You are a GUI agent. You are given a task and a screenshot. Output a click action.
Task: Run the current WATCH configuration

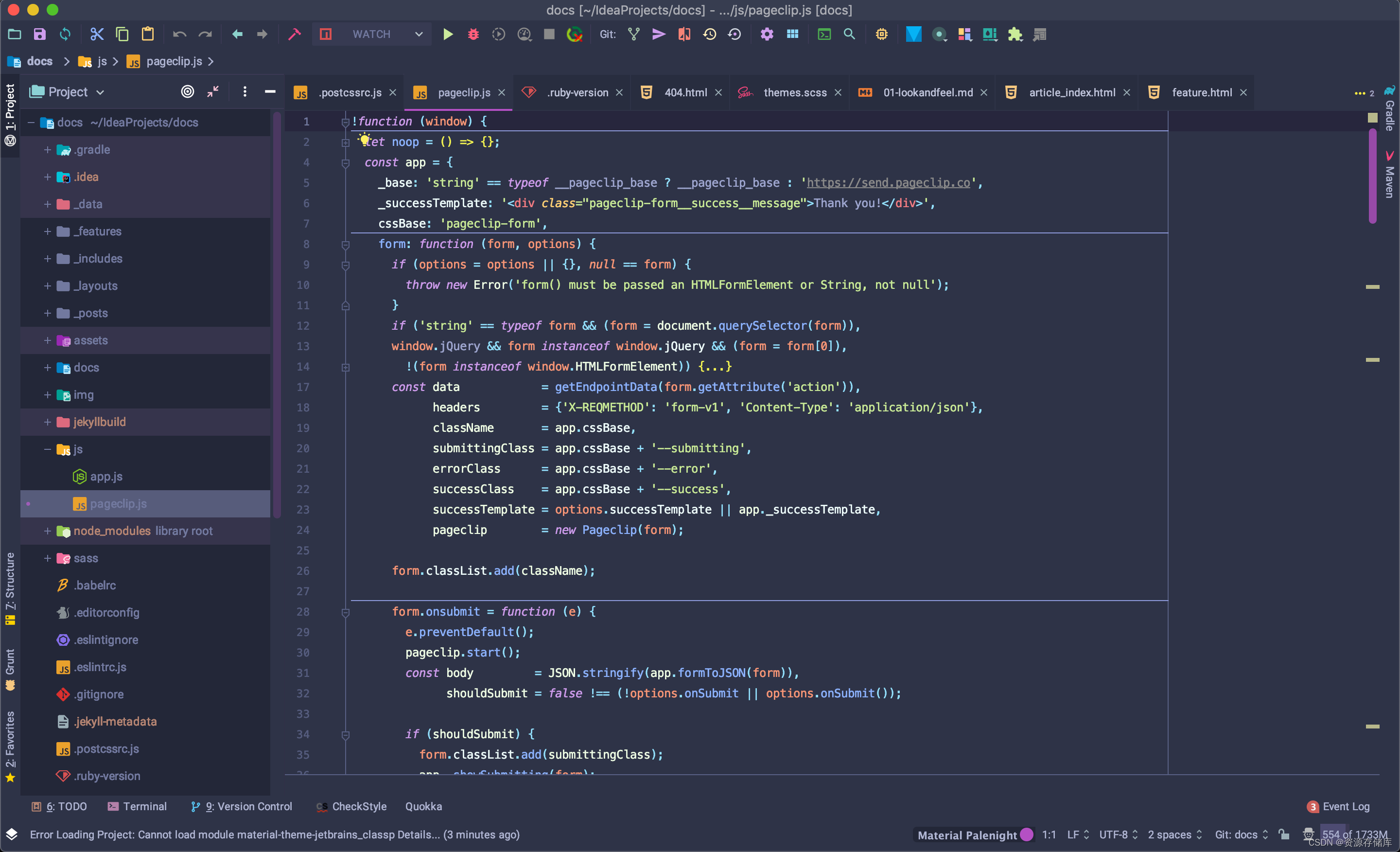(448, 34)
